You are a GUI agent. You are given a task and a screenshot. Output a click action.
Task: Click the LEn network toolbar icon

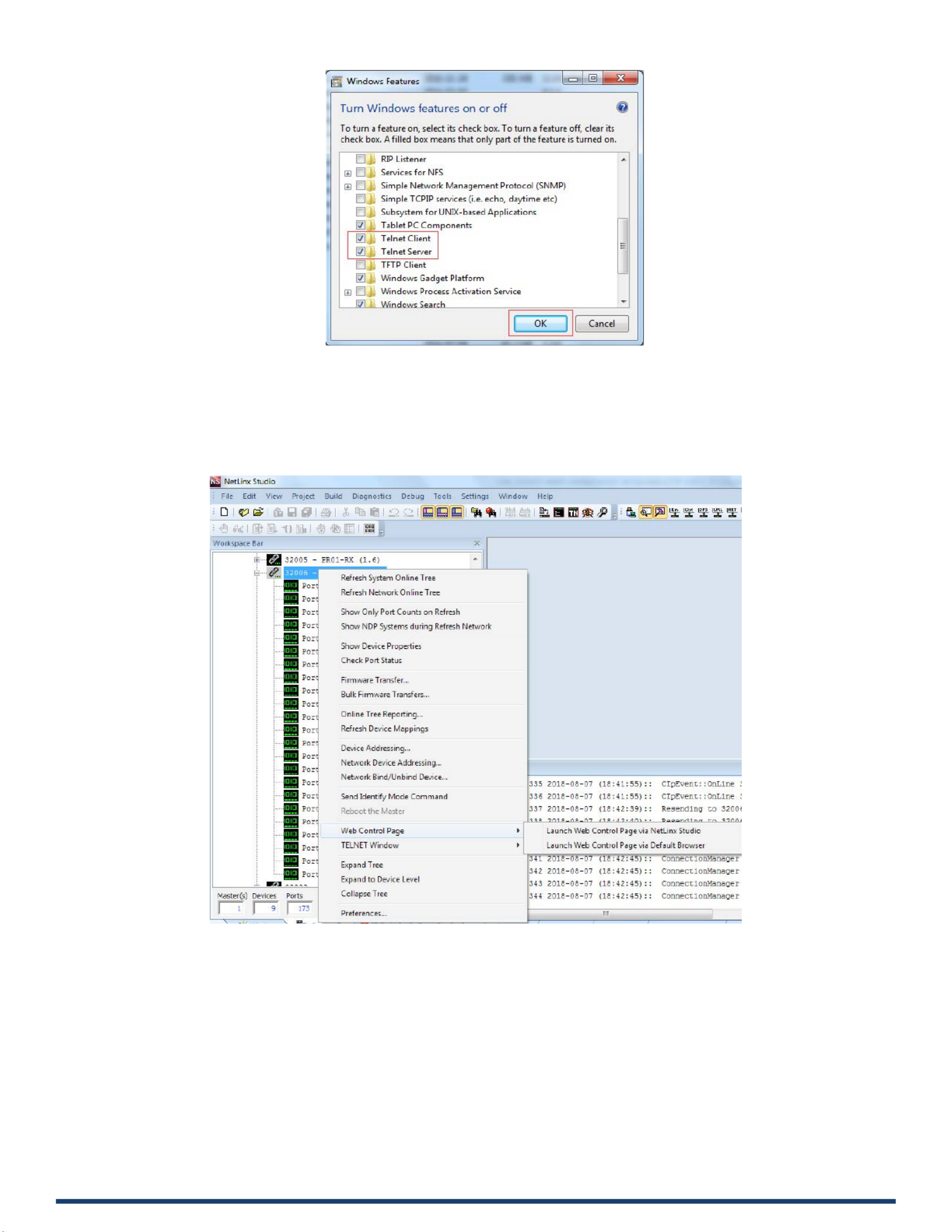(674, 512)
